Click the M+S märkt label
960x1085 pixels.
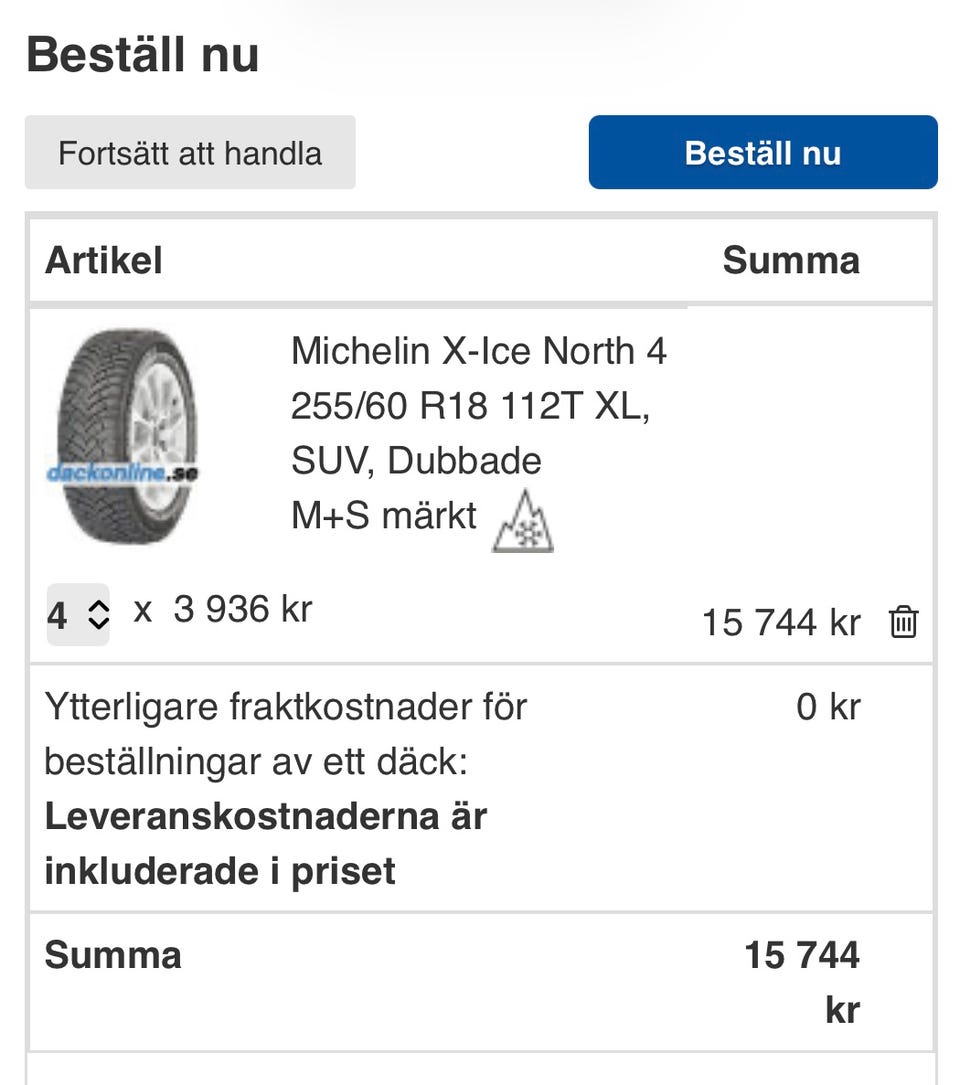(x=384, y=516)
